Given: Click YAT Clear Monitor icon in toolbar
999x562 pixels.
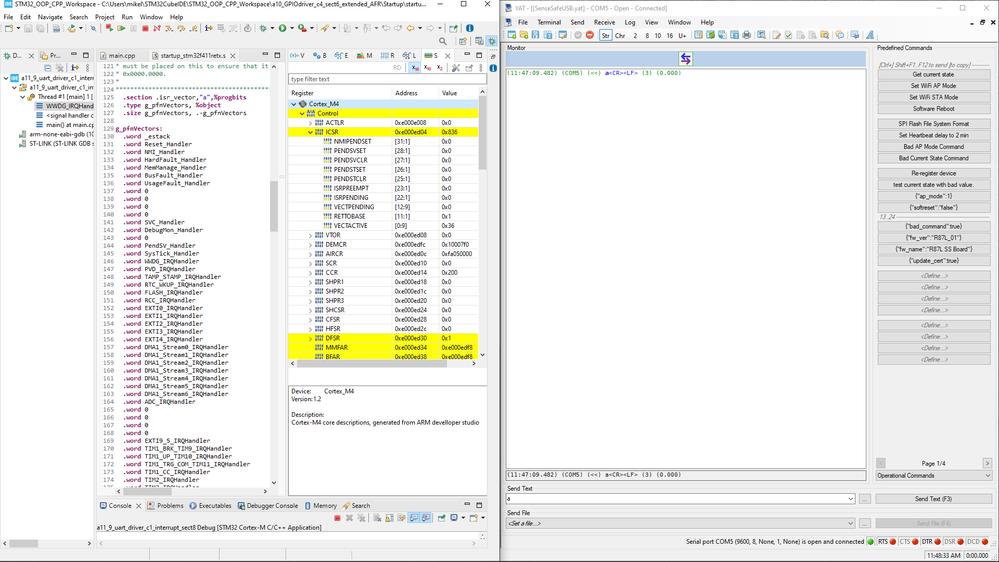Looking at the screenshot, I should click(x=698, y=35).
